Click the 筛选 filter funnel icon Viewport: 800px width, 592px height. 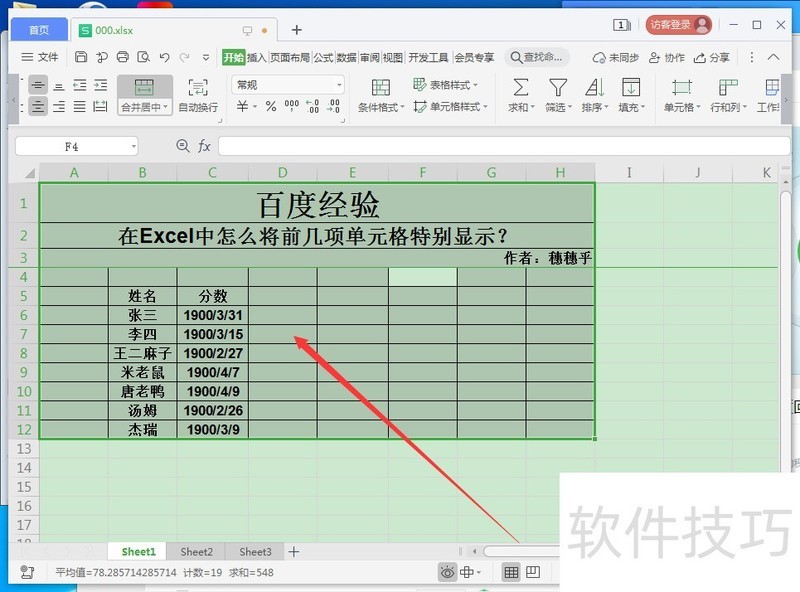click(x=558, y=88)
